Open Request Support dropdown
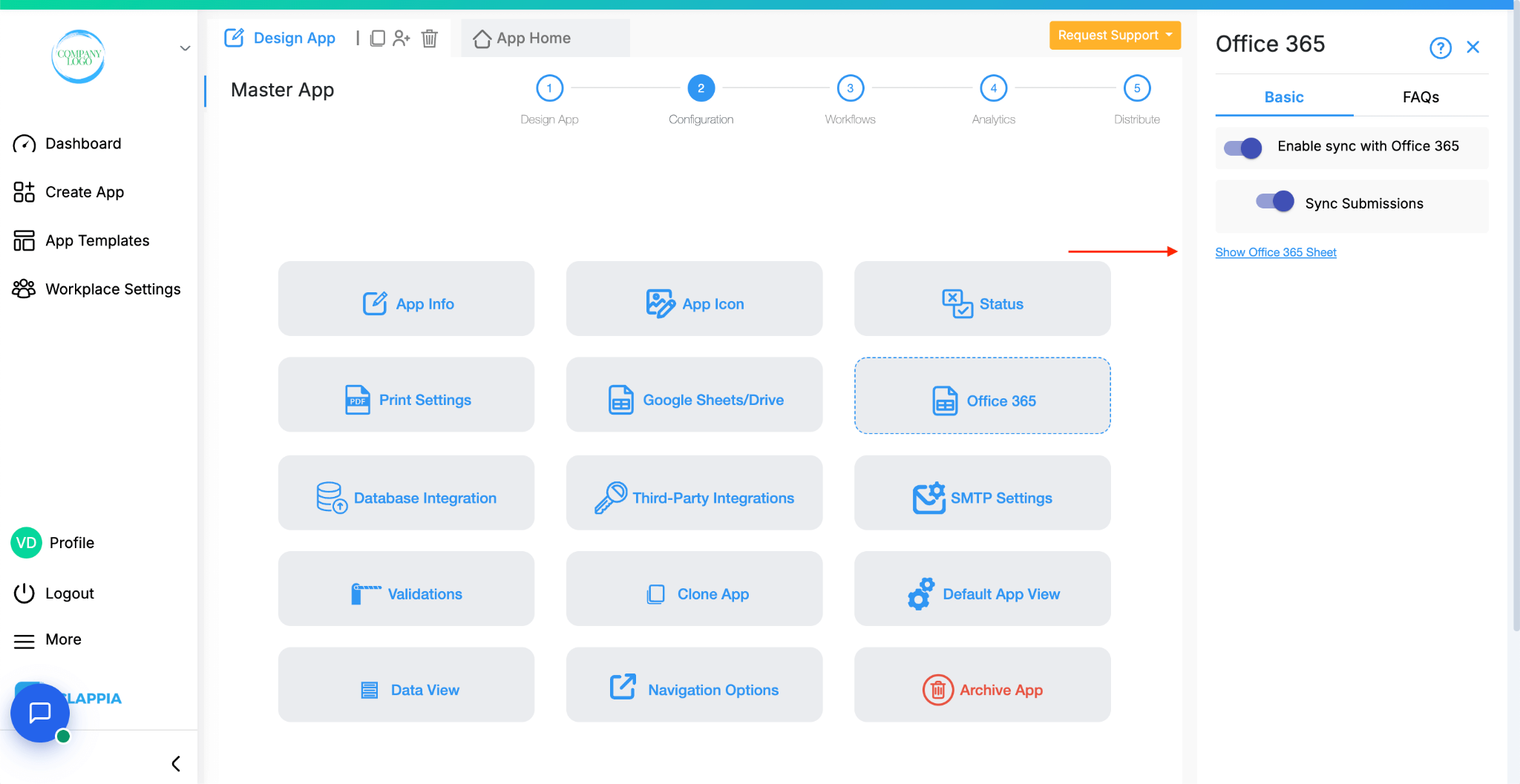The height and width of the screenshot is (784, 1520). pyautogui.click(x=1115, y=35)
